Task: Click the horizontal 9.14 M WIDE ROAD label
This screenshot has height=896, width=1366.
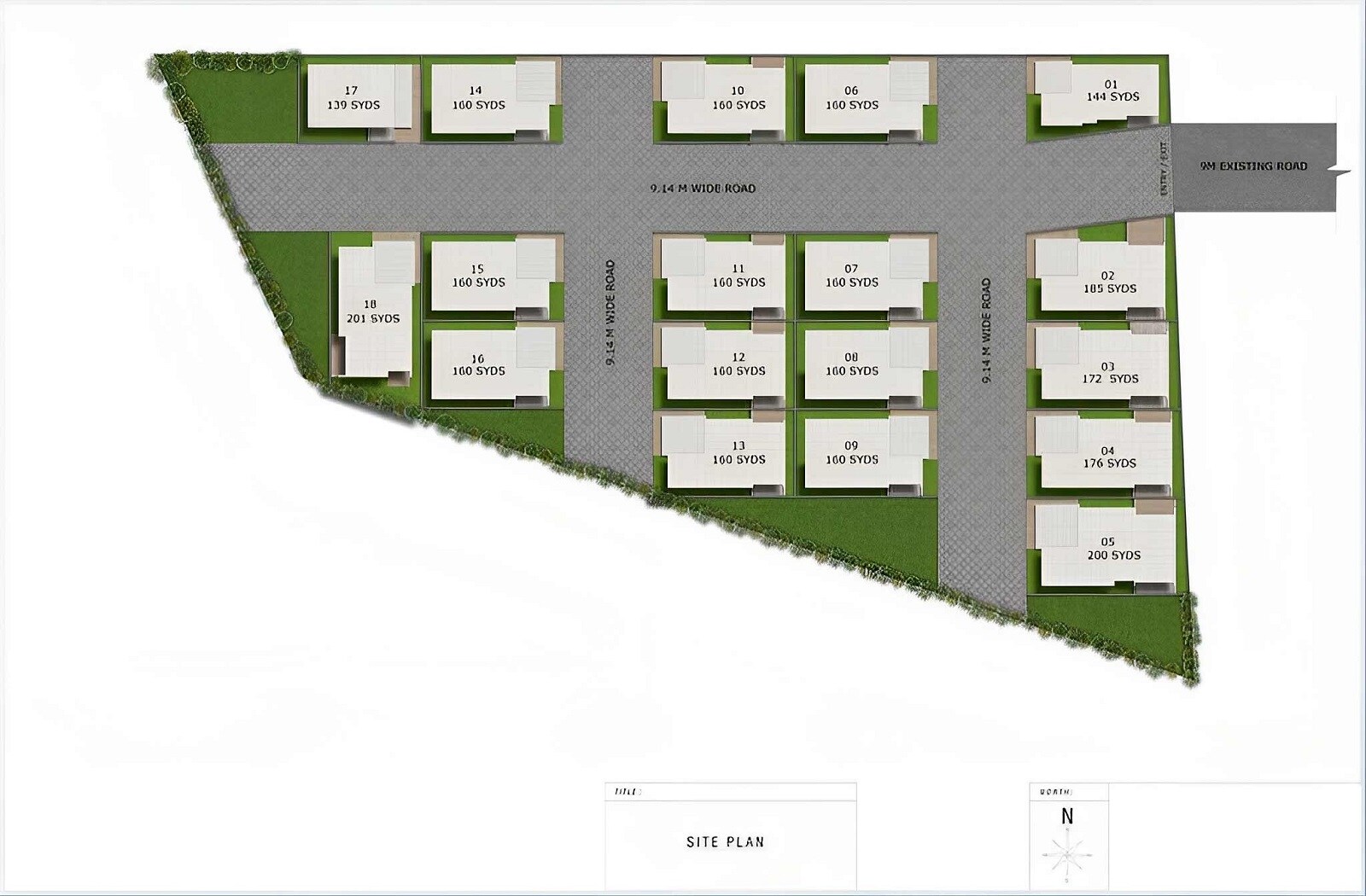Action: [x=702, y=189]
